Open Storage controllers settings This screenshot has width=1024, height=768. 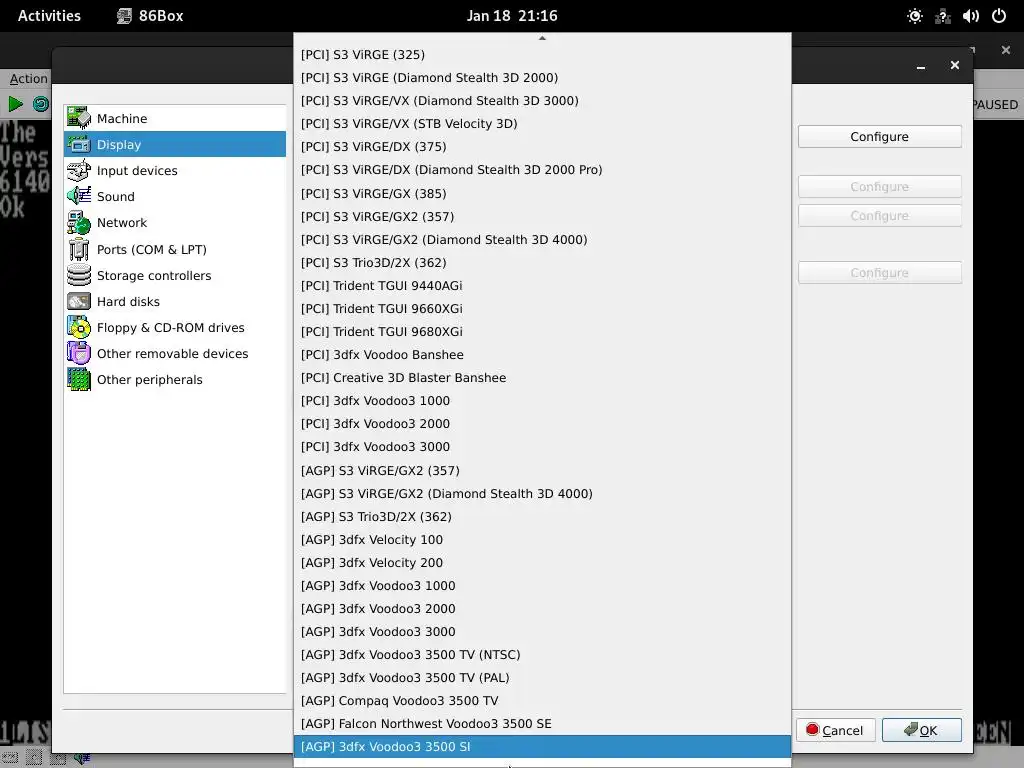click(x=175, y=276)
